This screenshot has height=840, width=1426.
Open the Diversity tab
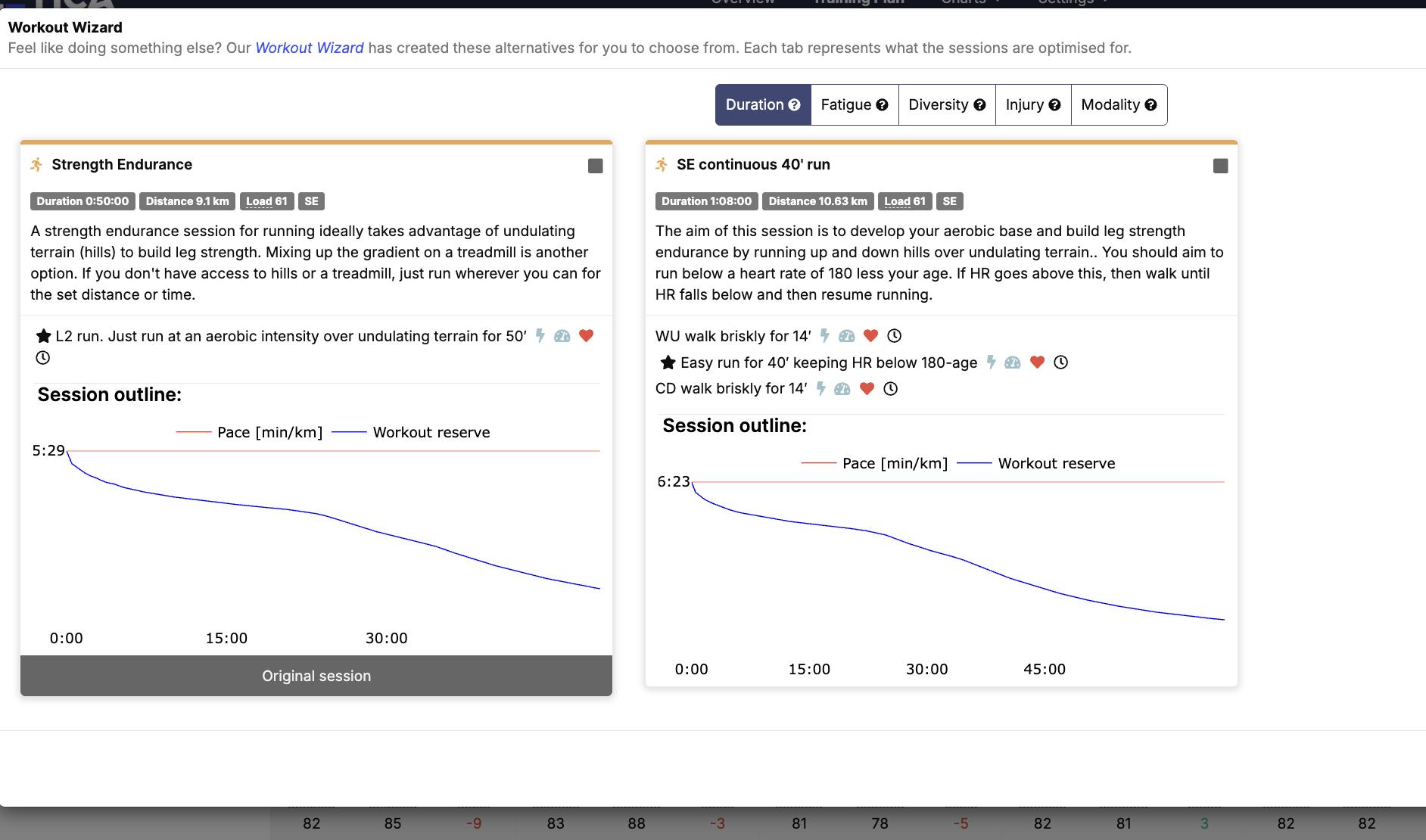[947, 104]
